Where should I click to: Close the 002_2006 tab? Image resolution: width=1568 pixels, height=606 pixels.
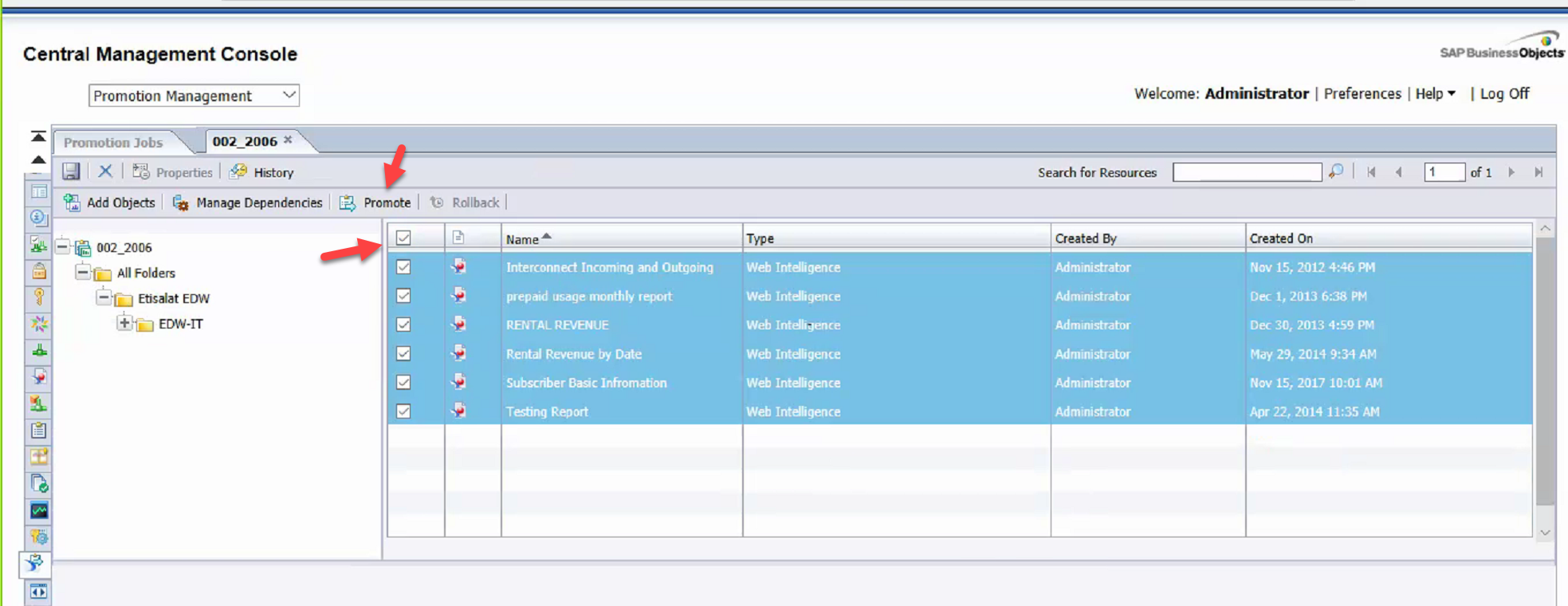[x=289, y=140]
